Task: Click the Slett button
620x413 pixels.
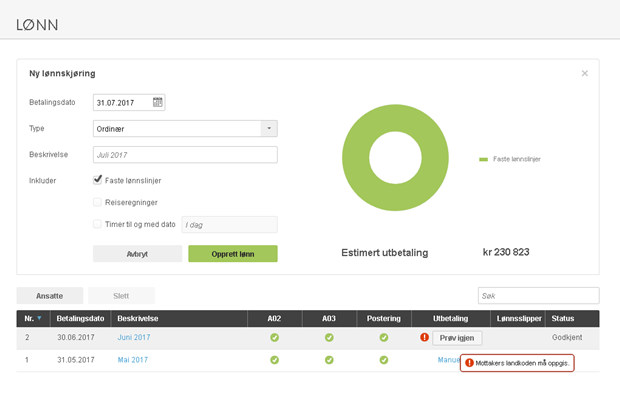Action: (x=121, y=296)
